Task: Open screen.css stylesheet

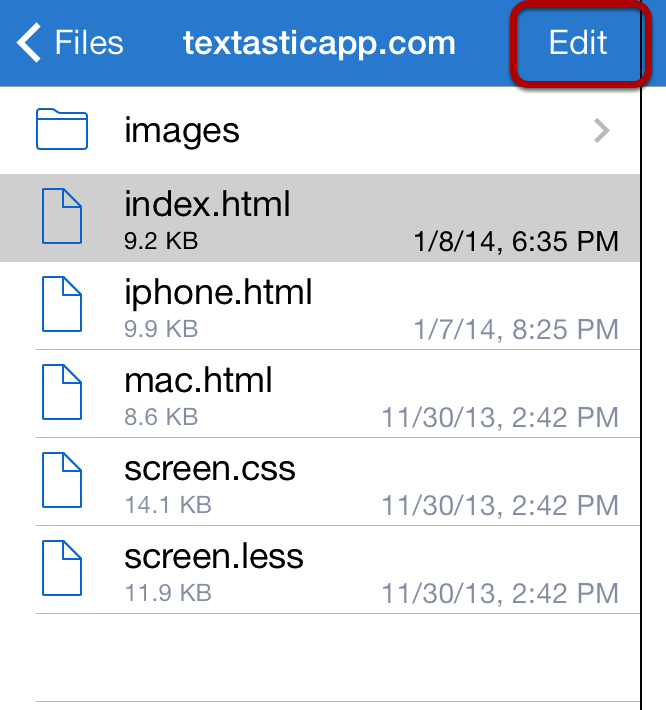Action: (x=320, y=481)
